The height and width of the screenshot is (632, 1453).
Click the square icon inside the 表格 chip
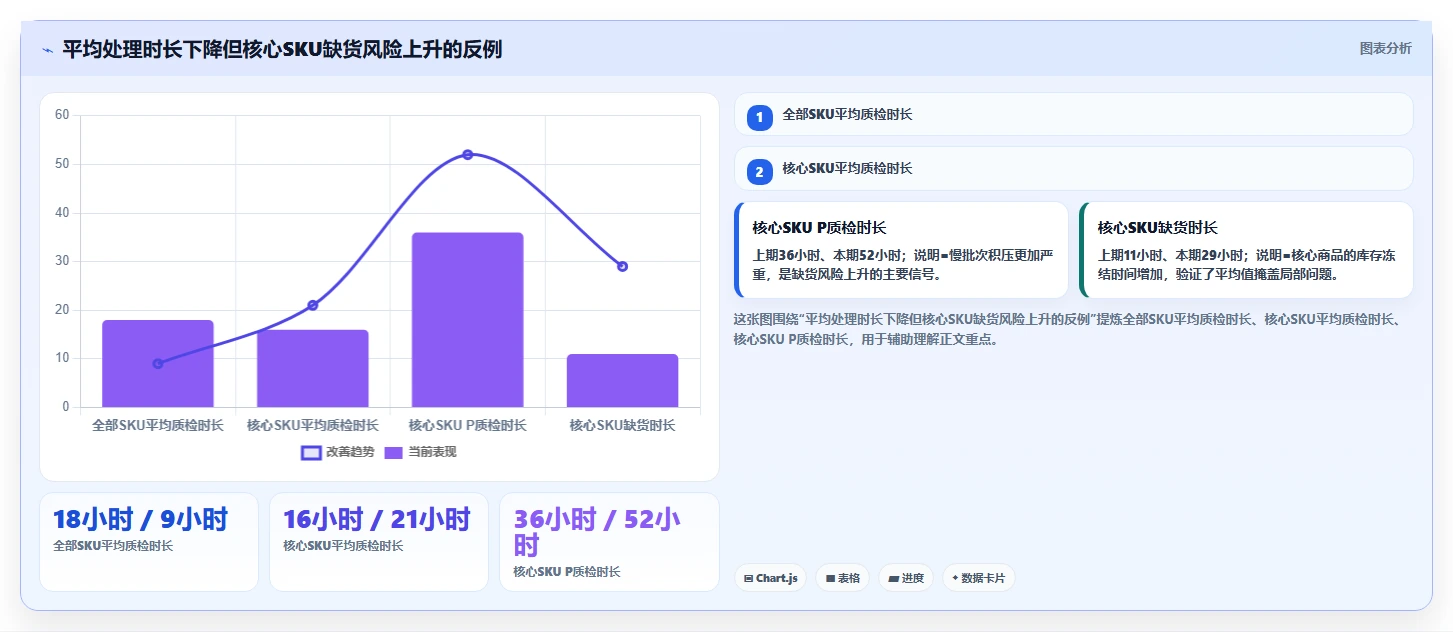[x=830, y=578]
